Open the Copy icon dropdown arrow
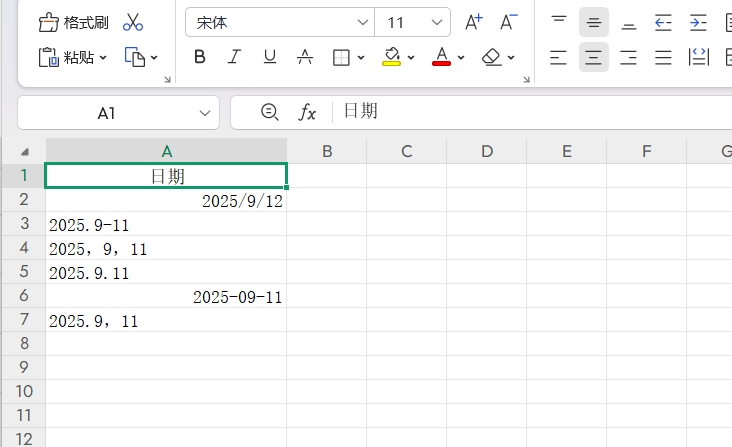Viewport: 732px width, 447px height. pos(154,58)
